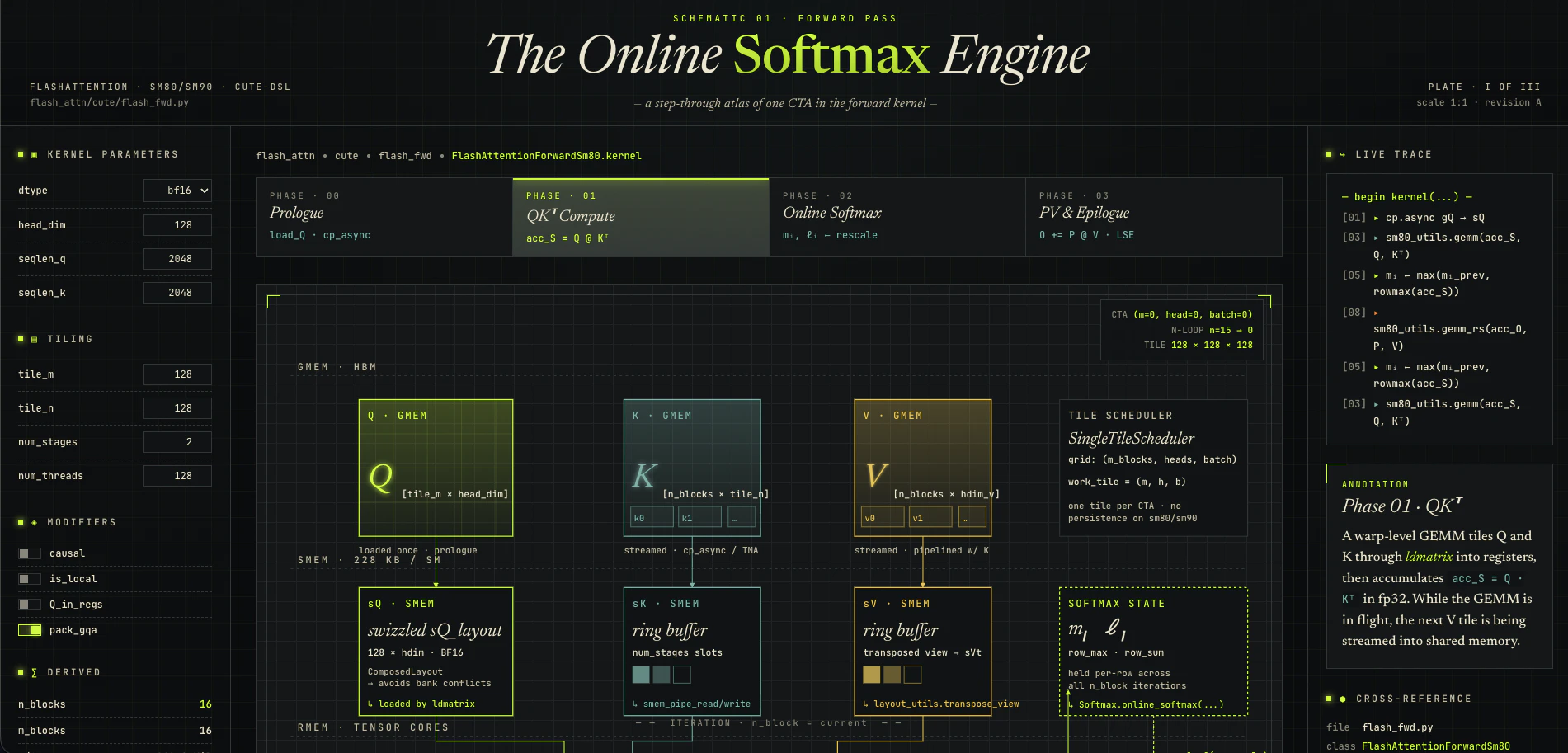Click the Derived sigma icon
This screenshot has width=1568, height=753.
[x=34, y=672]
